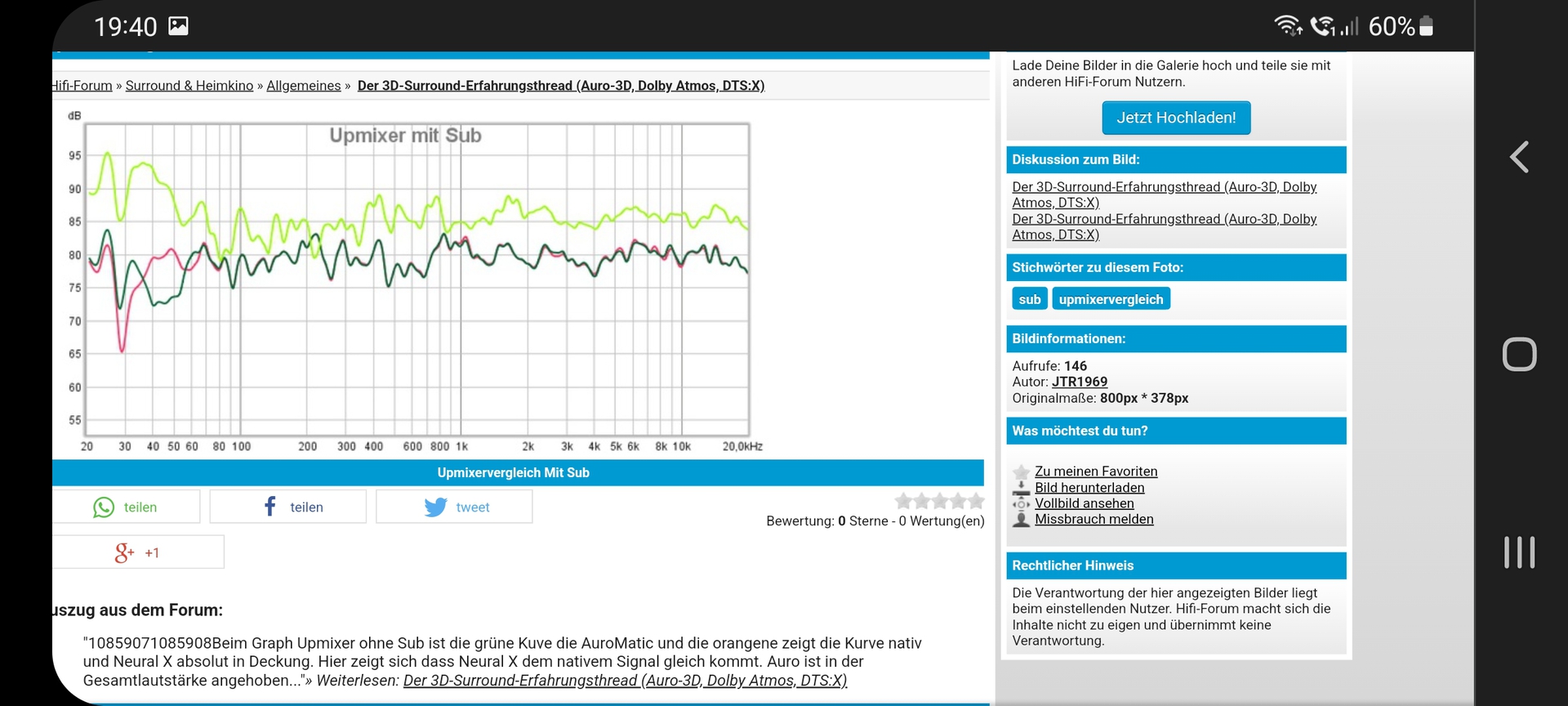Click Missbrauch melden link

click(x=1094, y=520)
